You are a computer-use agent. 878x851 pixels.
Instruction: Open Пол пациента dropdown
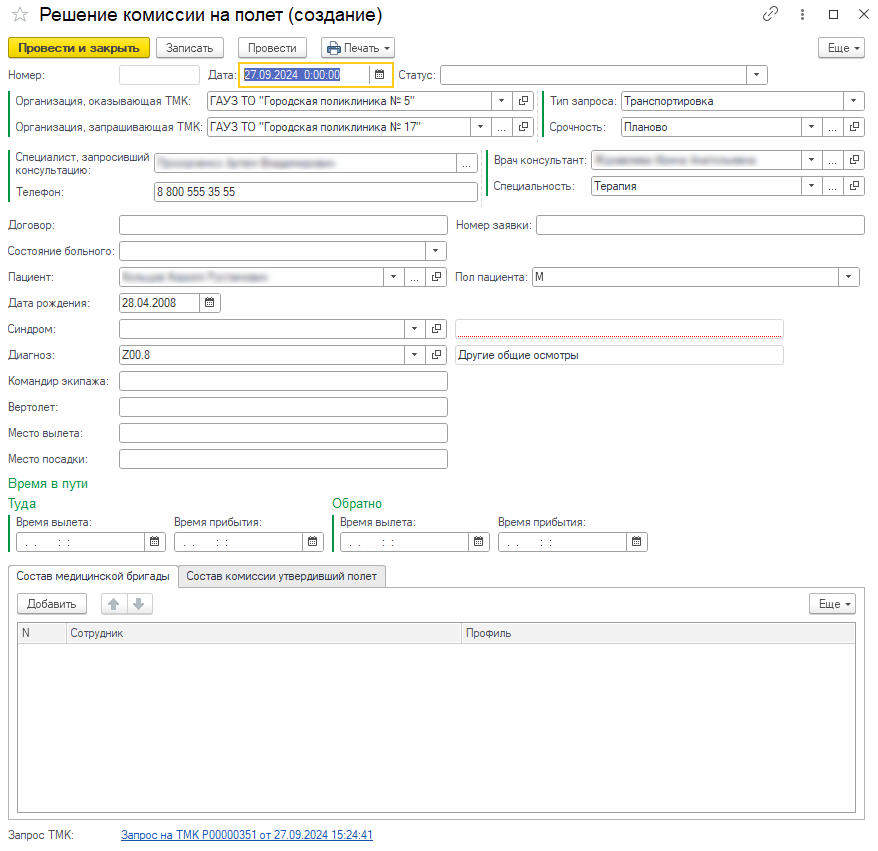(x=849, y=277)
